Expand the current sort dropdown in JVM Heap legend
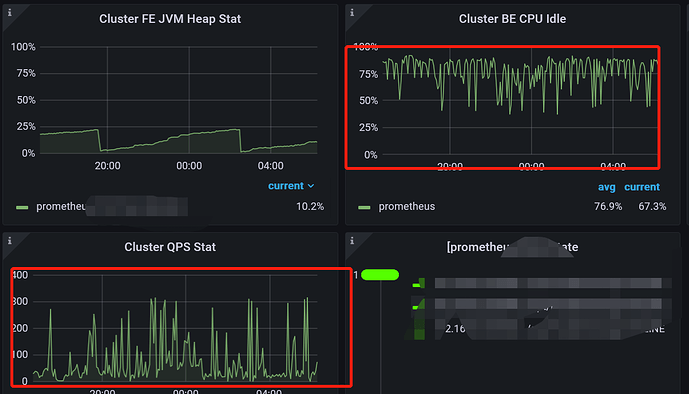This screenshot has width=689, height=394. coord(291,186)
